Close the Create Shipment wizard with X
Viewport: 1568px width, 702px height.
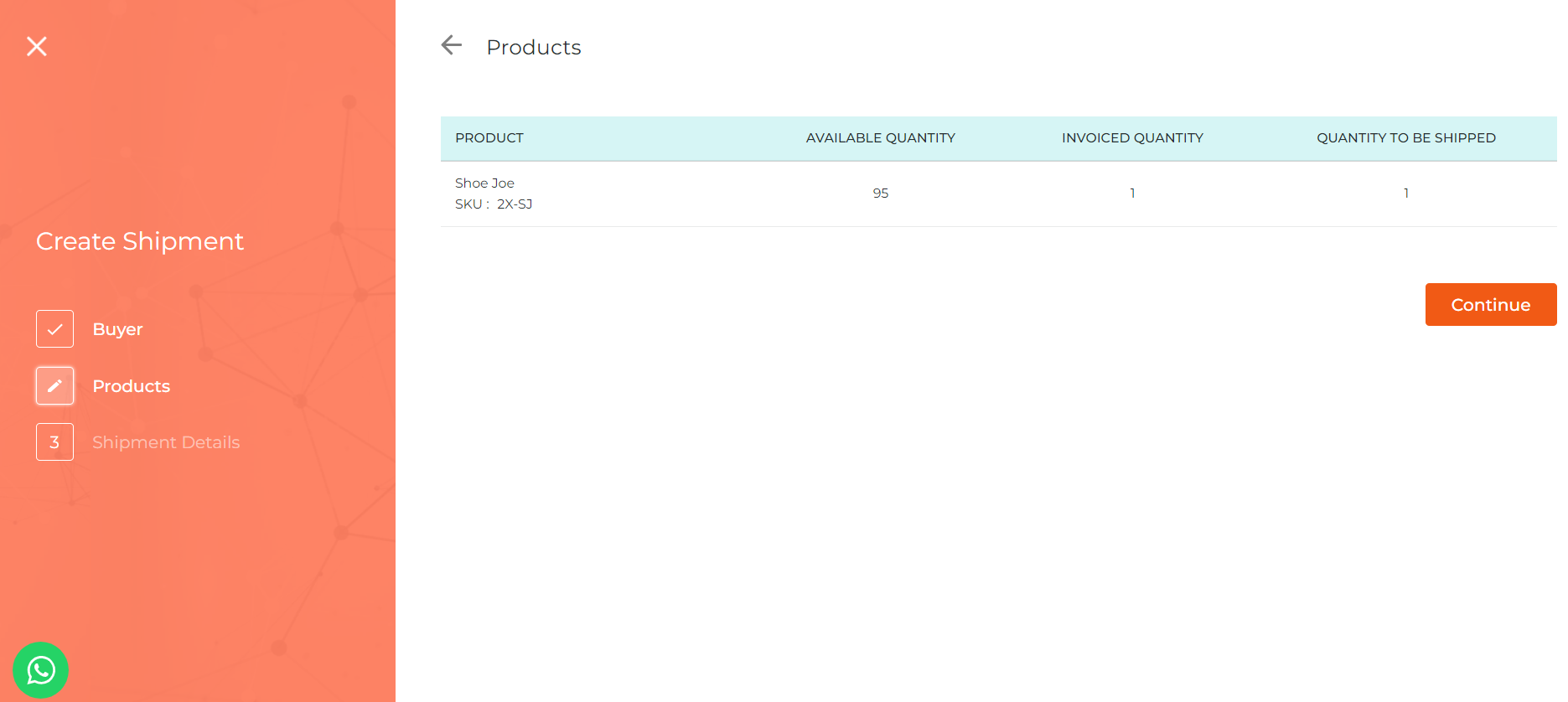point(37,46)
